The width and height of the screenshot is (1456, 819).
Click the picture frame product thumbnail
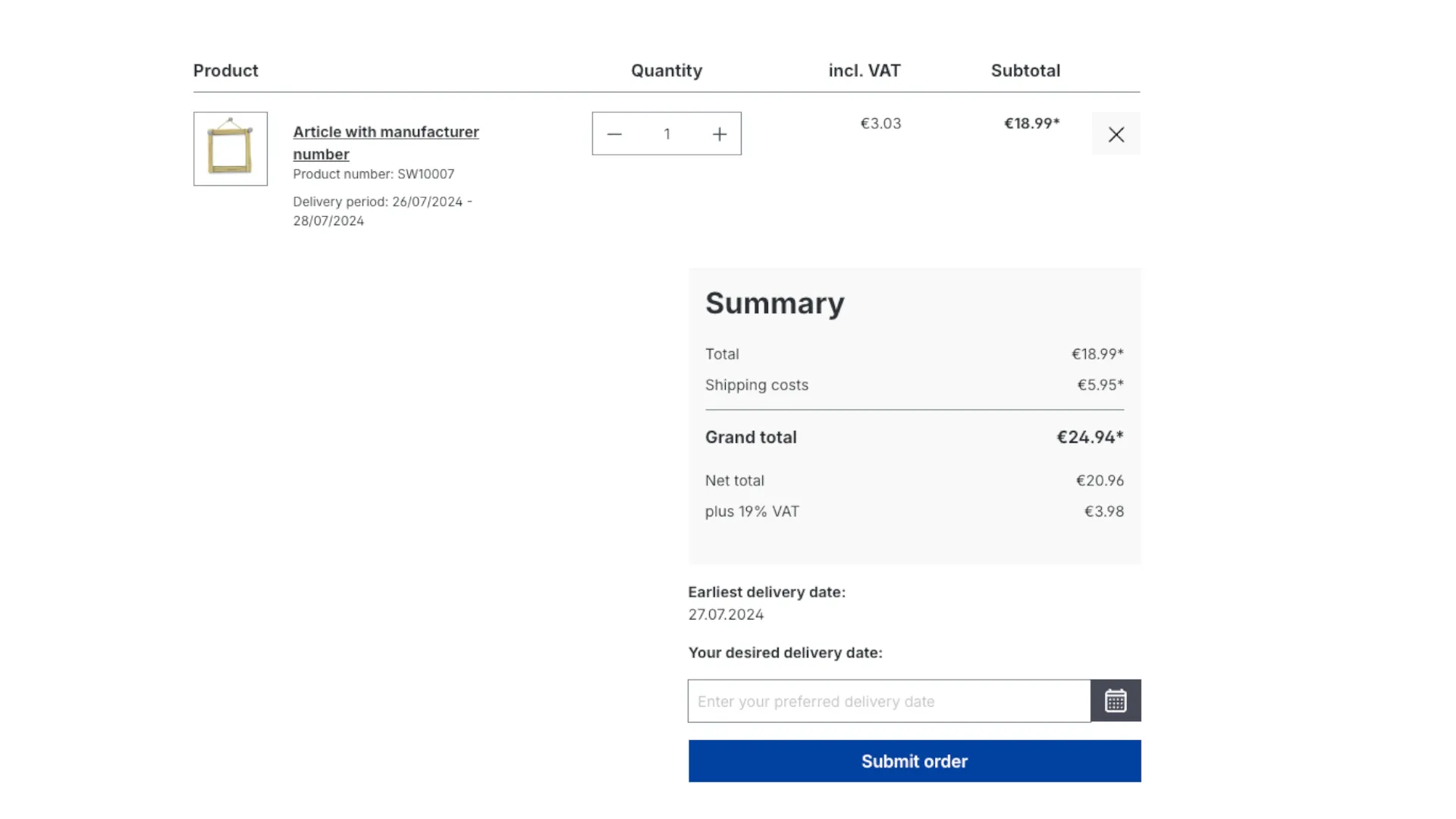pos(231,149)
